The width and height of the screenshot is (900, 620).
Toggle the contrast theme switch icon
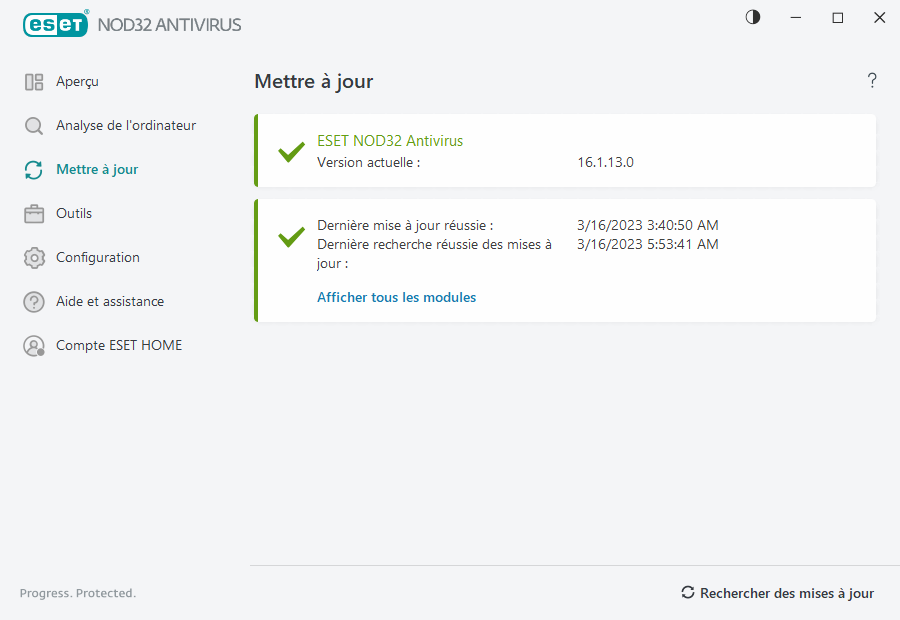click(x=753, y=17)
